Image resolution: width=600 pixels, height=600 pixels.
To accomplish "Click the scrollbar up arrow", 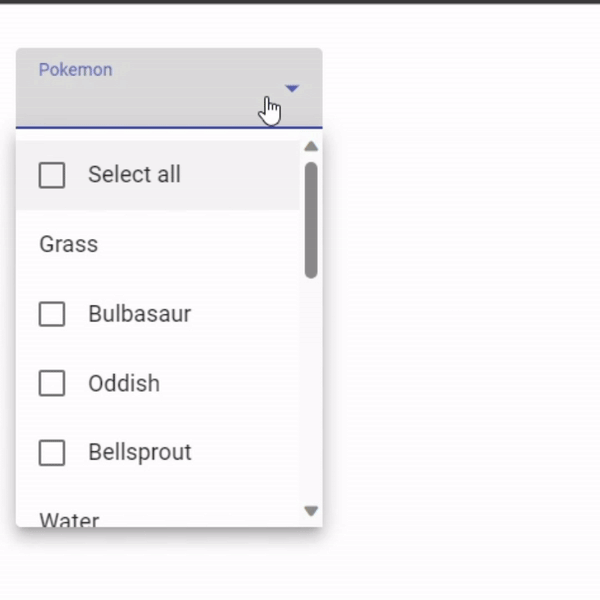I will [x=311, y=147].
